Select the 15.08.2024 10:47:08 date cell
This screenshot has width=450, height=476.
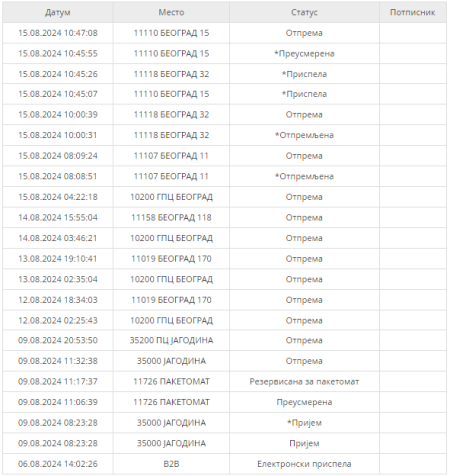click(x=58, y=33)
